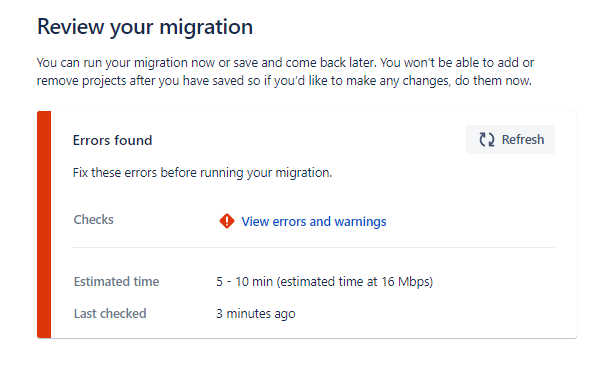This screenshot has height=365, width=612.
Task: Click the 3 minutes ago timestamp
Action: point(256,313)
